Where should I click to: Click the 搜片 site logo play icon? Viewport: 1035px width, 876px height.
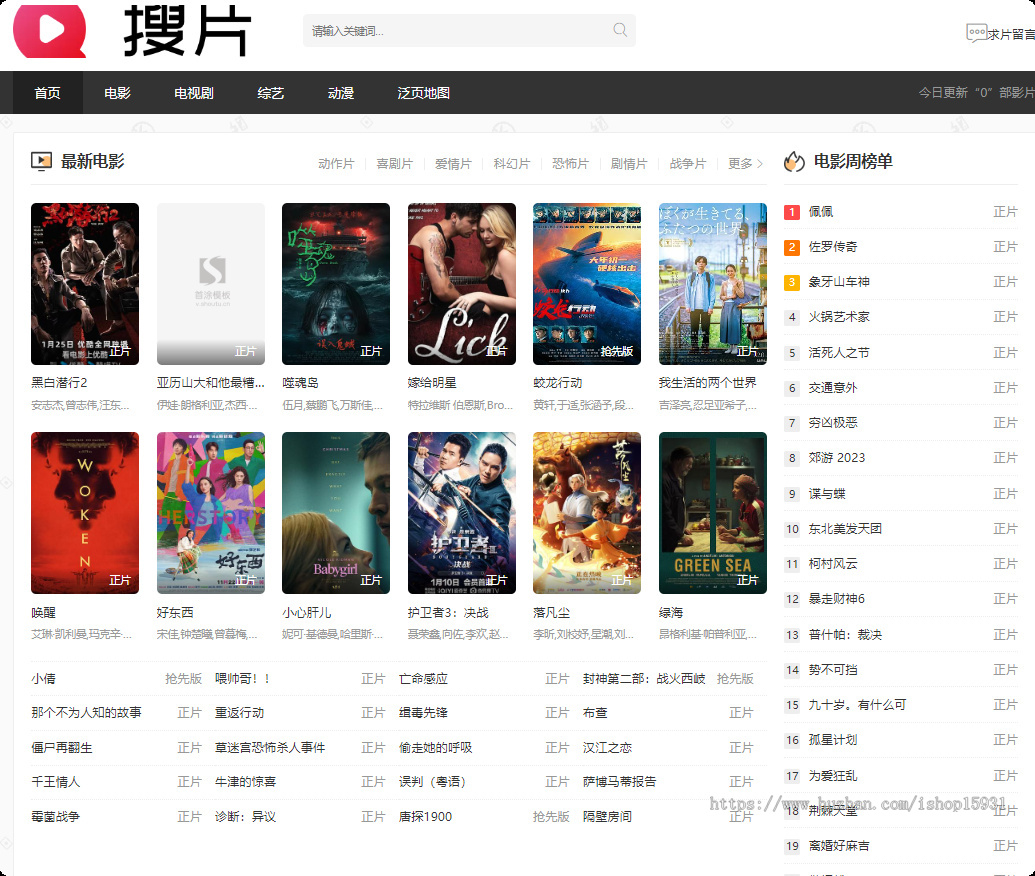50,30
